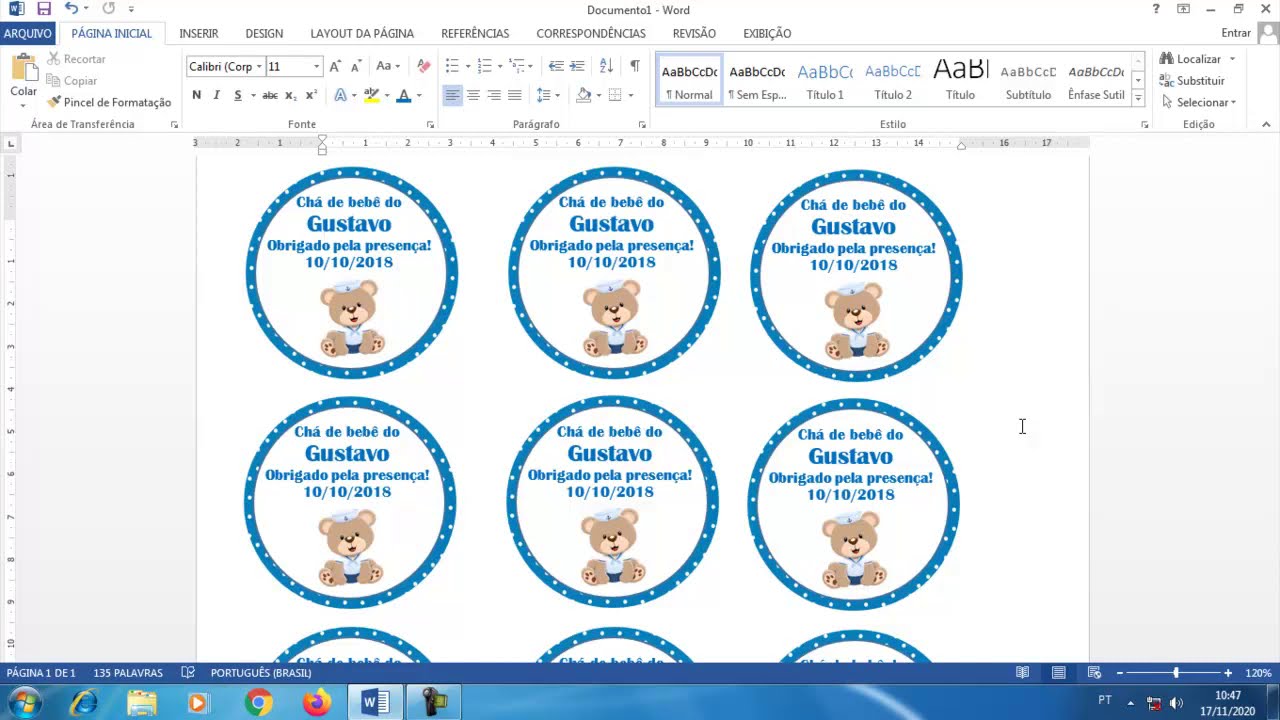Open change case Aa dropdown
The width and height of the screenshot is (1280, 720).
(388, 66)
